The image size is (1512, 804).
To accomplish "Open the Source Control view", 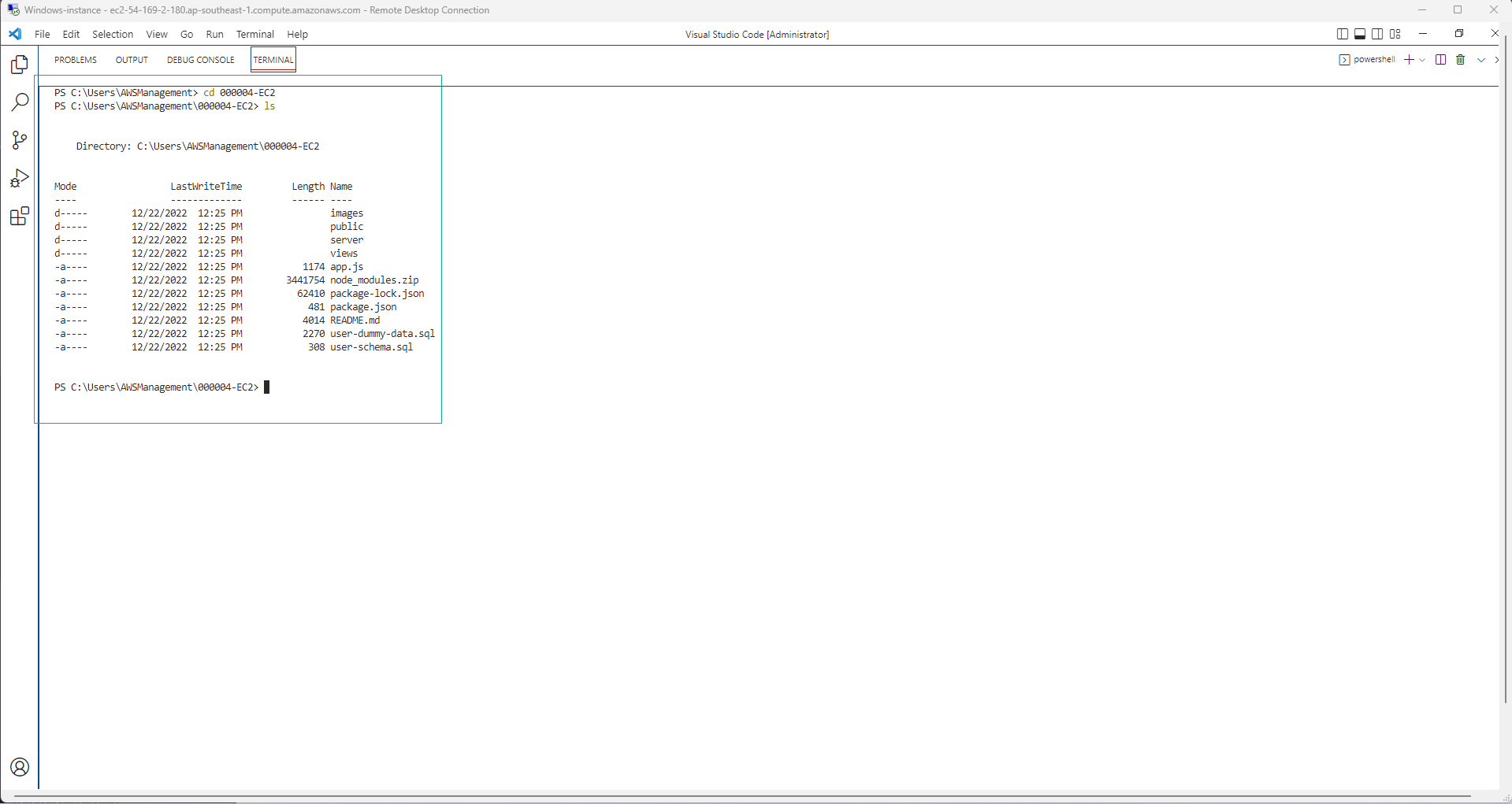I will [x=20, y=140].
